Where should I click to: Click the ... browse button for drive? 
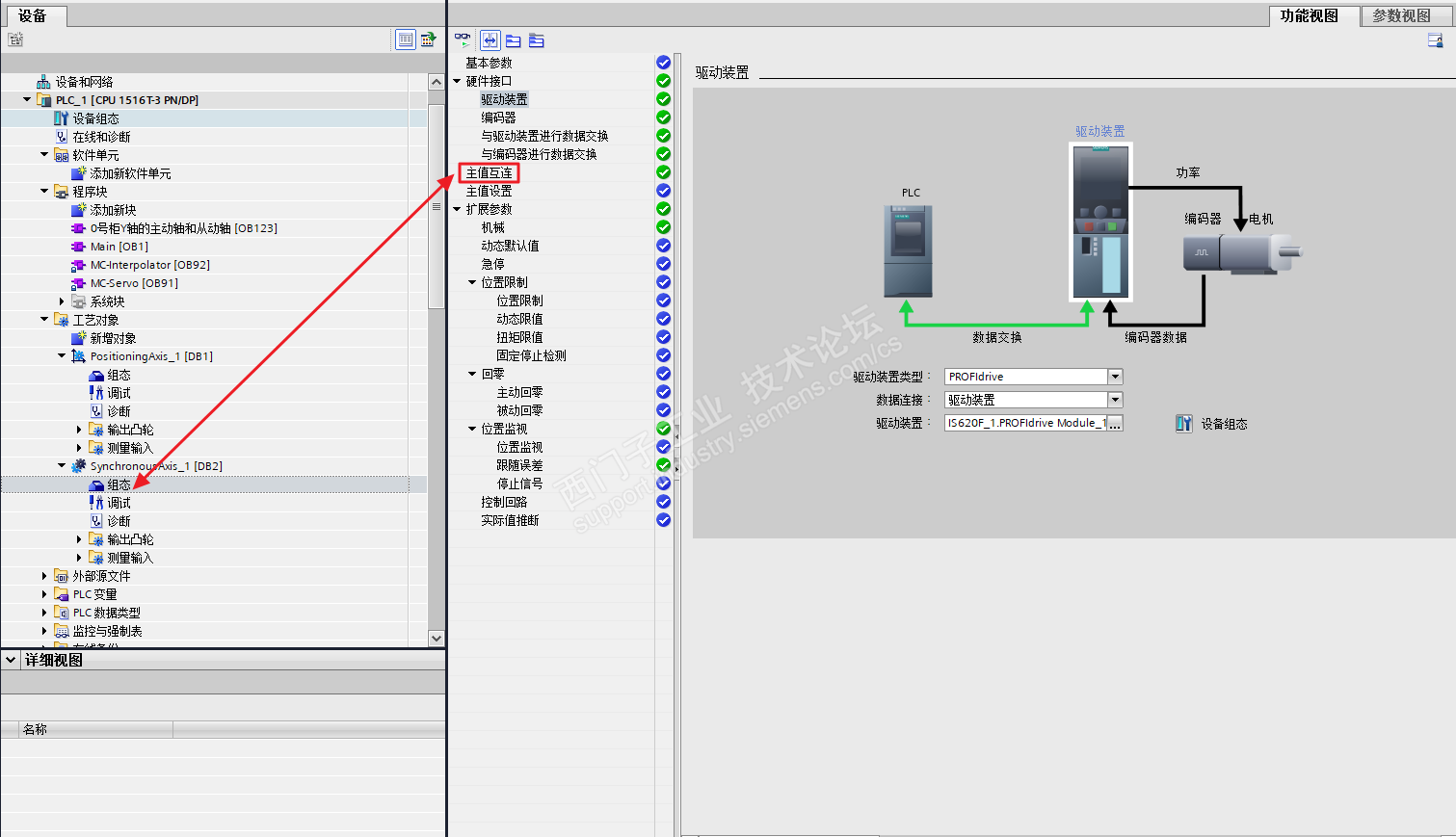click(1115, 423)
